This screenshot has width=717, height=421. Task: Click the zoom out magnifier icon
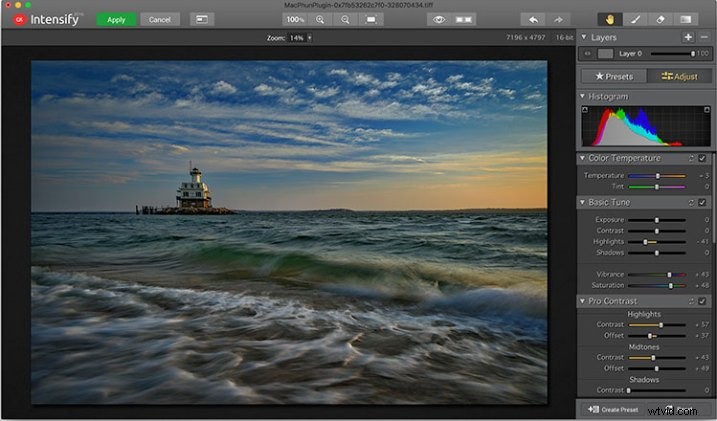345,20
